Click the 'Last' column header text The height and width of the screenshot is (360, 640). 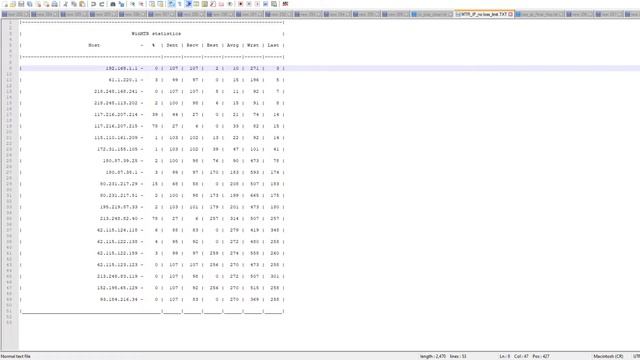tap(273, 45)
